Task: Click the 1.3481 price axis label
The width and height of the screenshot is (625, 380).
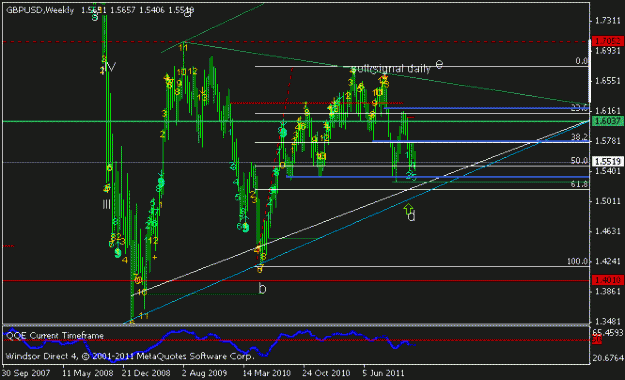Action: tap(607, 321)
